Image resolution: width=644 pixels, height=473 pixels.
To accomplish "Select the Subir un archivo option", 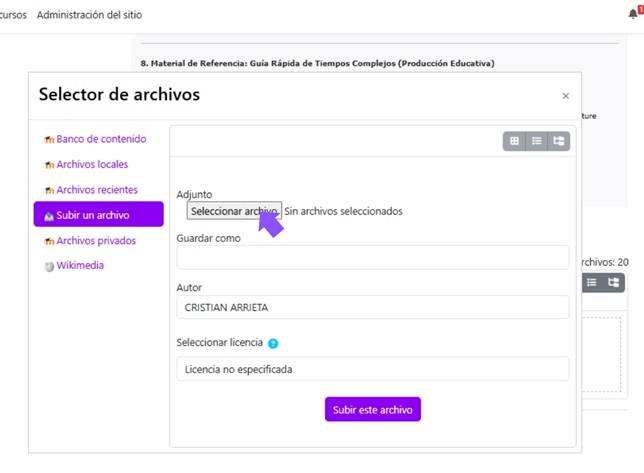I will tap(98, 215).
